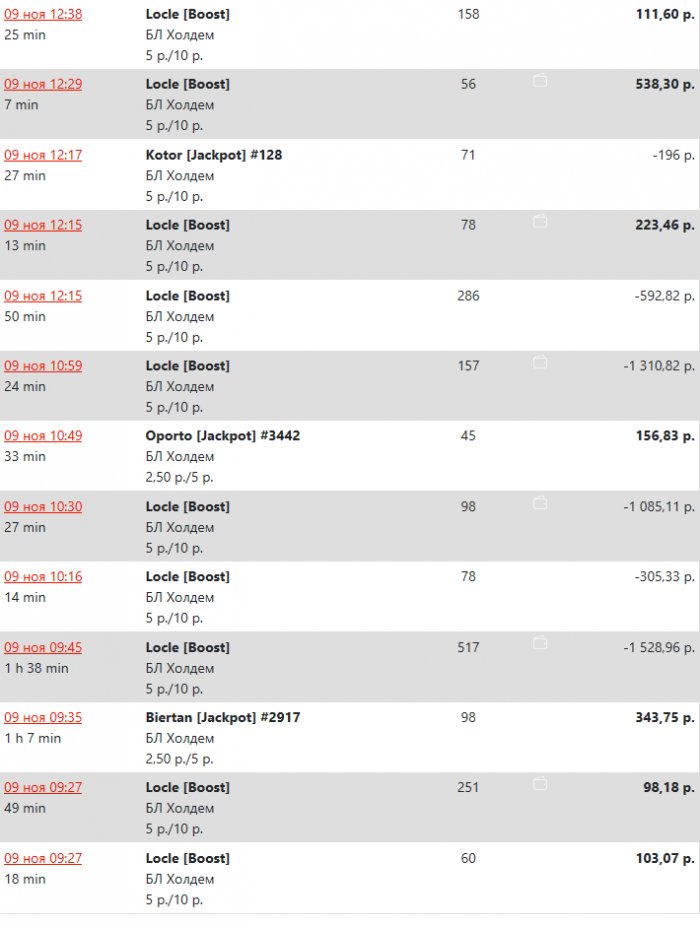Open 09 ноя 12:15 link for 50 min session
This screenshot has height=926, width=700.
[43, 295]
